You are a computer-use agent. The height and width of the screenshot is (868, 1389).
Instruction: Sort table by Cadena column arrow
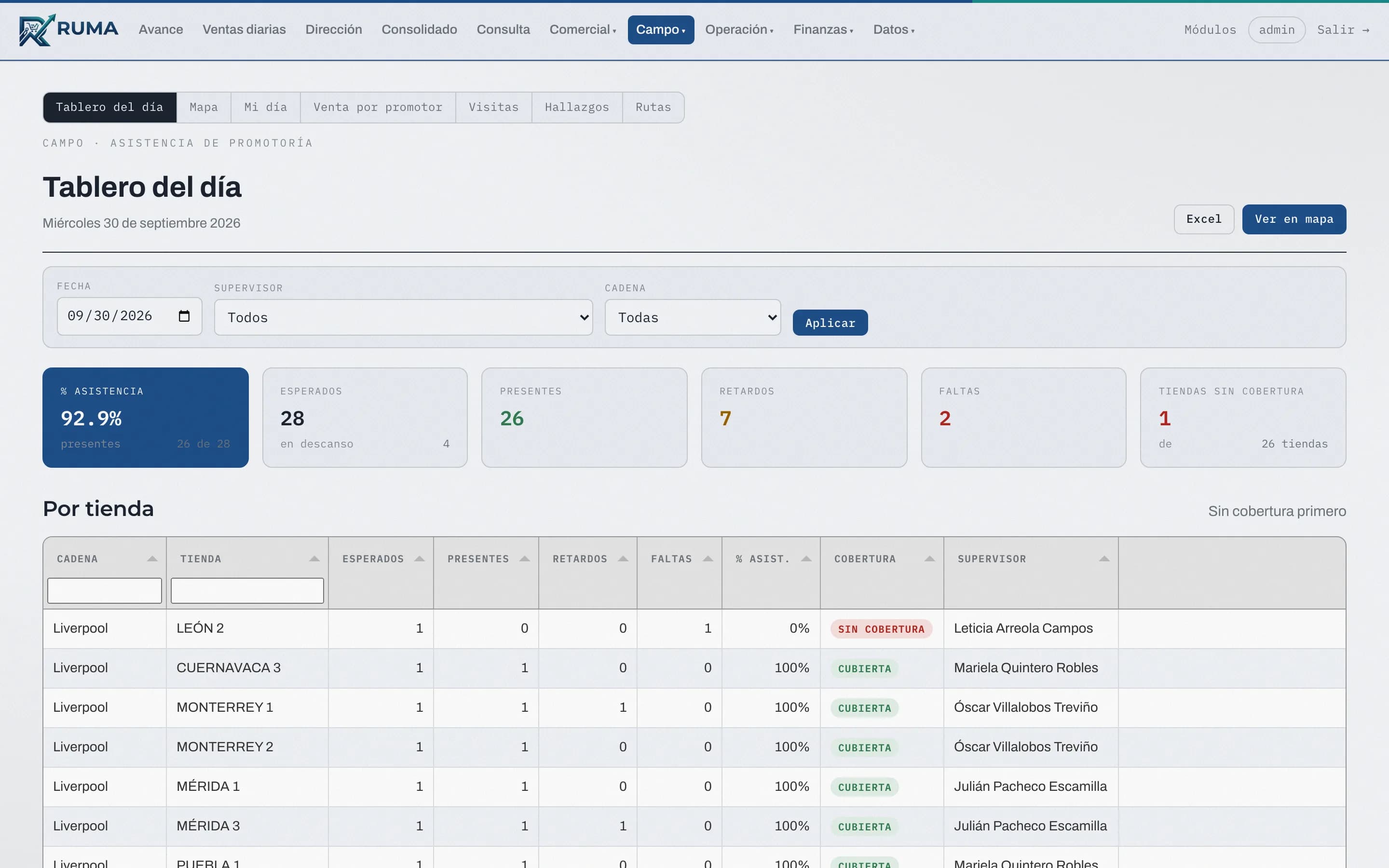click(x=152, y=558)
